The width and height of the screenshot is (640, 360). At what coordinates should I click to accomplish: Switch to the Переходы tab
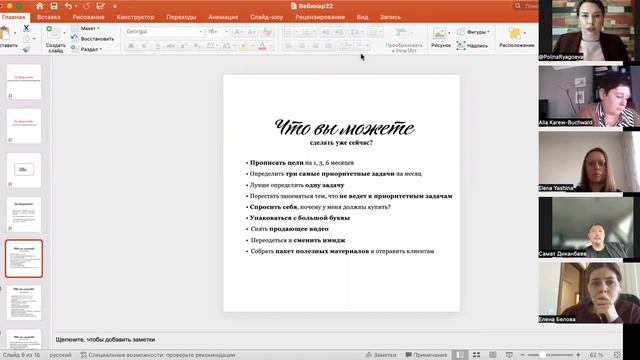click(181, 17)
